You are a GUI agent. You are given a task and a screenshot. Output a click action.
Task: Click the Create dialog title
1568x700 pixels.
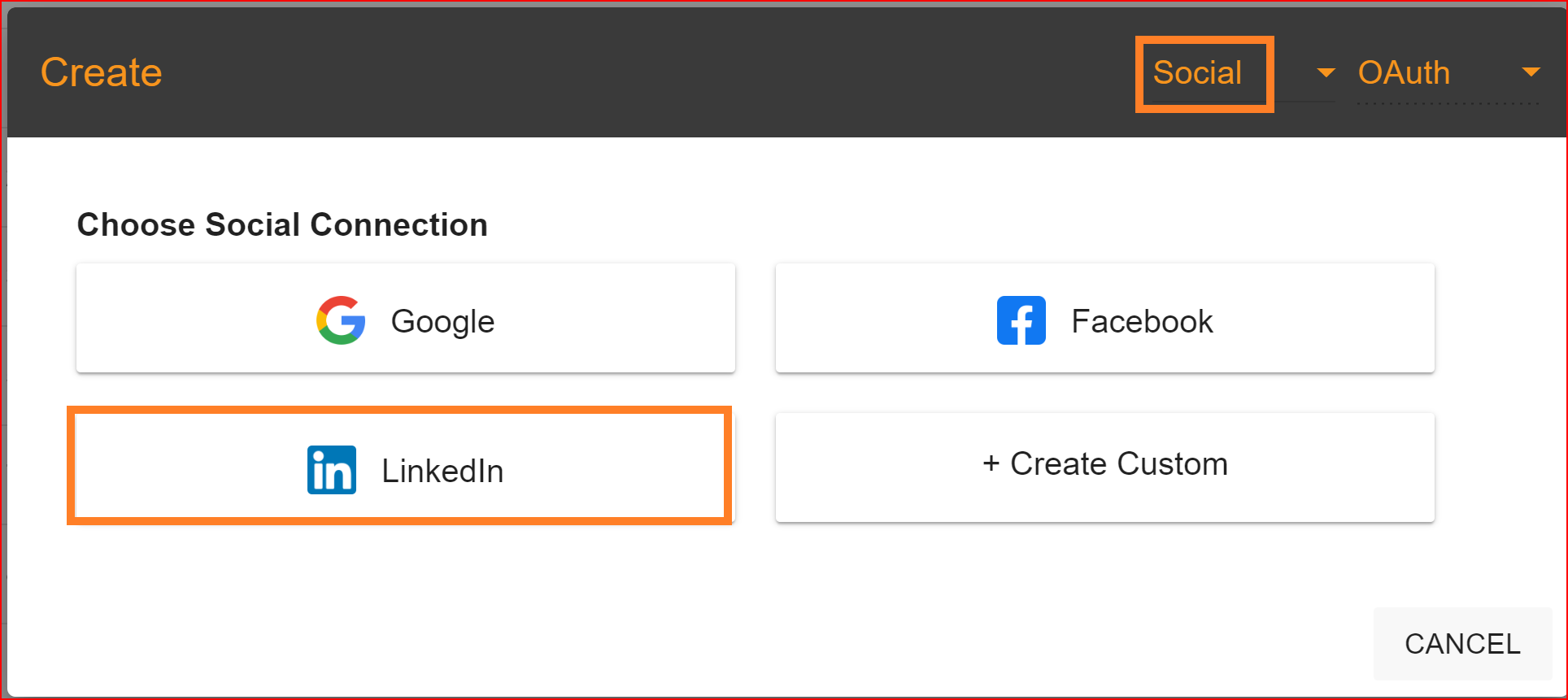[x=102, y=72]
